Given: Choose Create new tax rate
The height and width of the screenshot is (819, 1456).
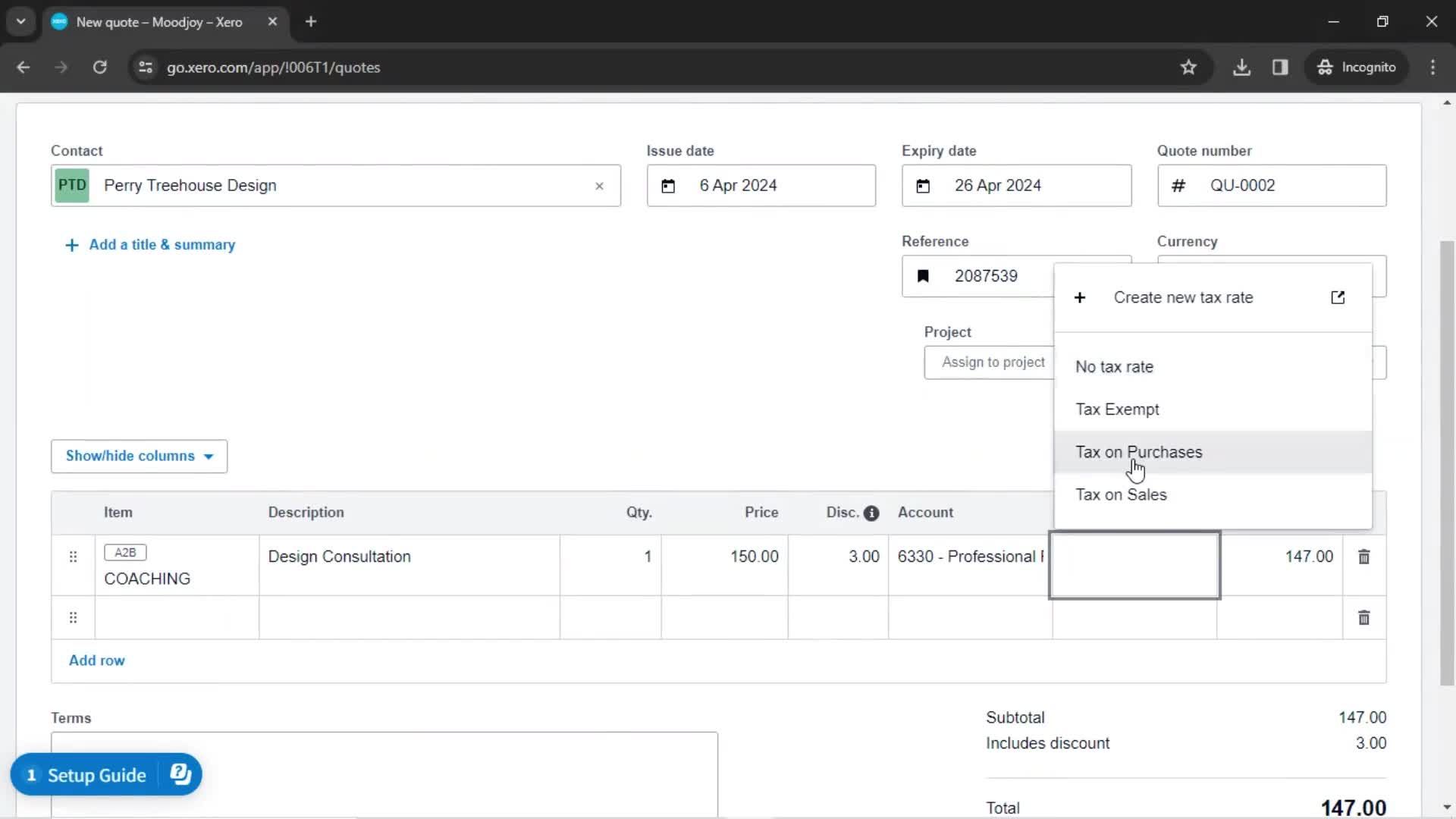Looking at the screenshot, I should click(x=1213, y=298).
